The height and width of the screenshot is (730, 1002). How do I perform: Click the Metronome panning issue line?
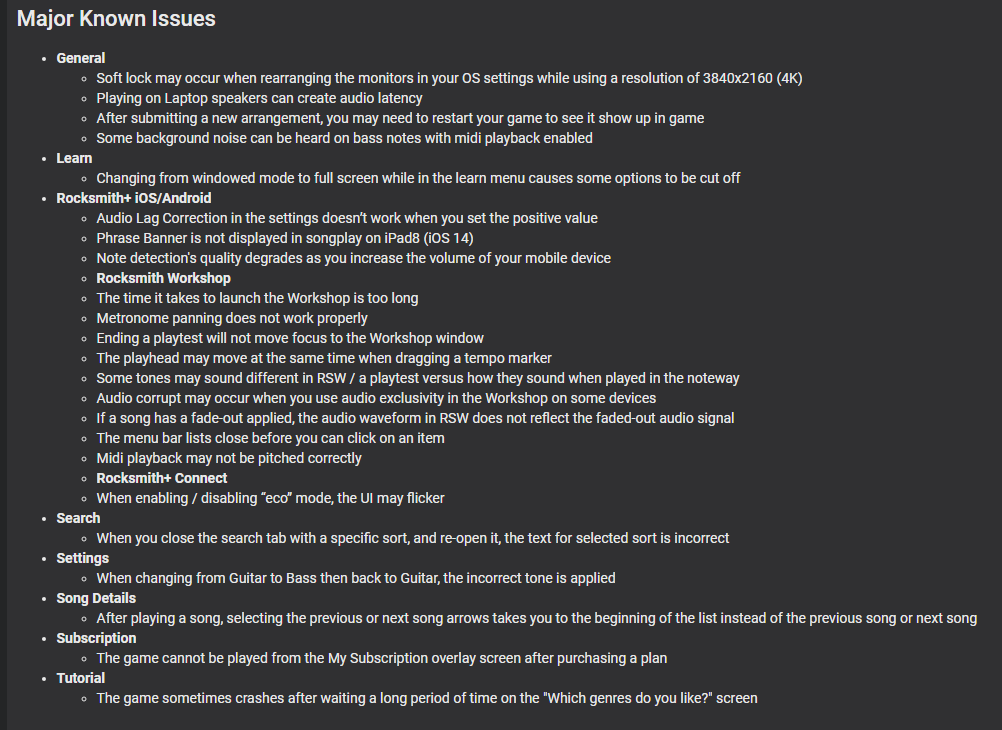point(232,318)
